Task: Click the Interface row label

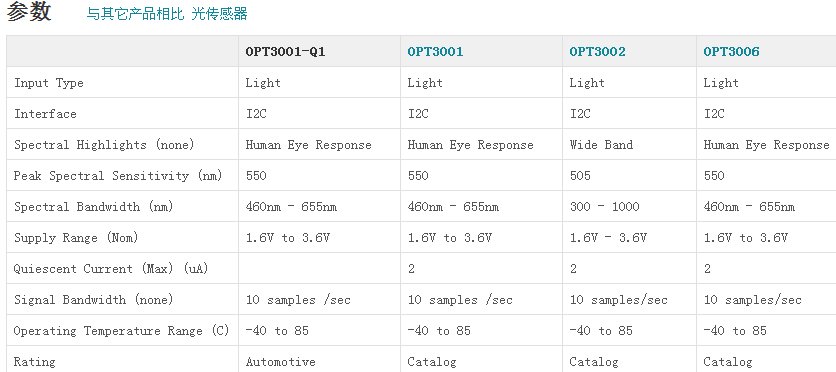Action: point(45,114)
